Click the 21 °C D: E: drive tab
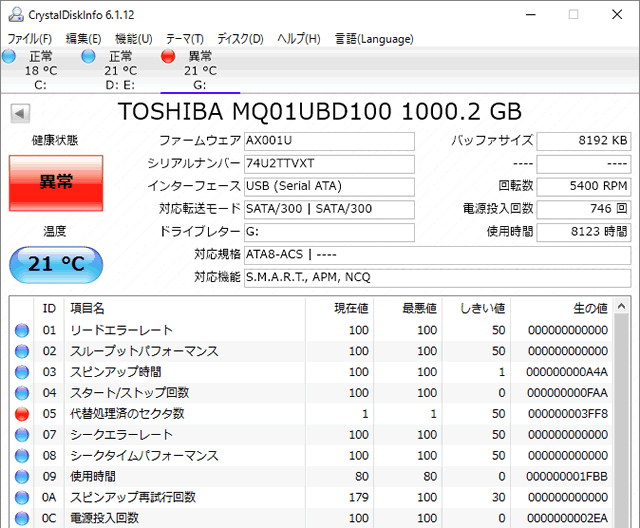This screenshot has width=640, height=528. pyautogui.click(x=120, y=70)
